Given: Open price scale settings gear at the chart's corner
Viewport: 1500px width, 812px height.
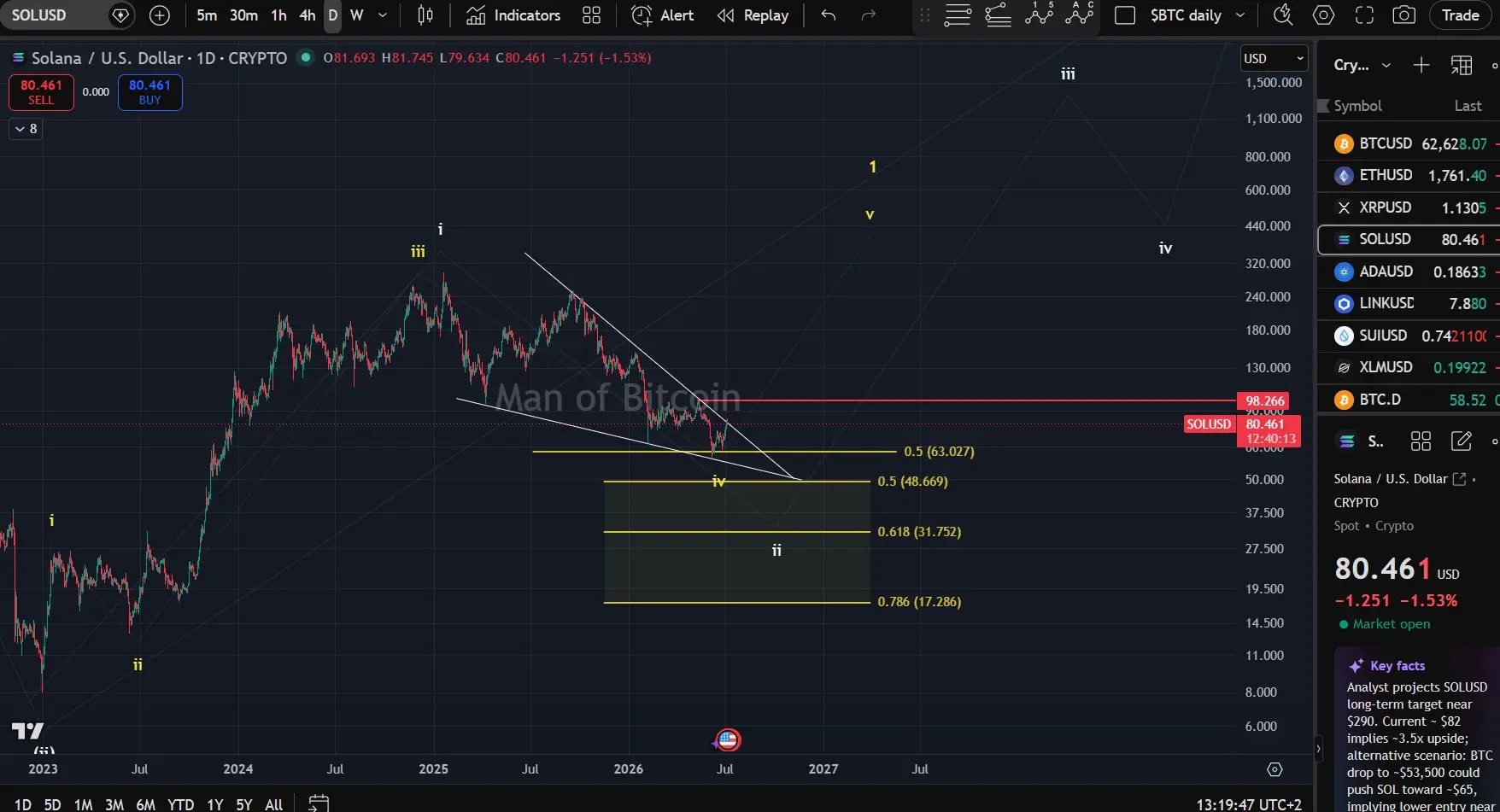Looking at the screenshot, I should click(1274, 769).
